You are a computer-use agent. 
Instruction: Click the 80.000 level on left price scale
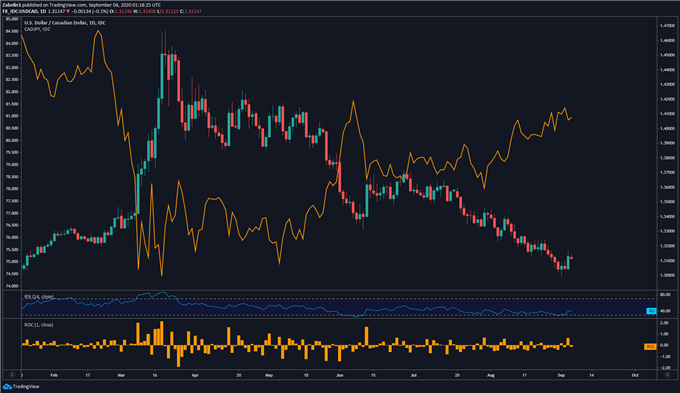[12, 140]
